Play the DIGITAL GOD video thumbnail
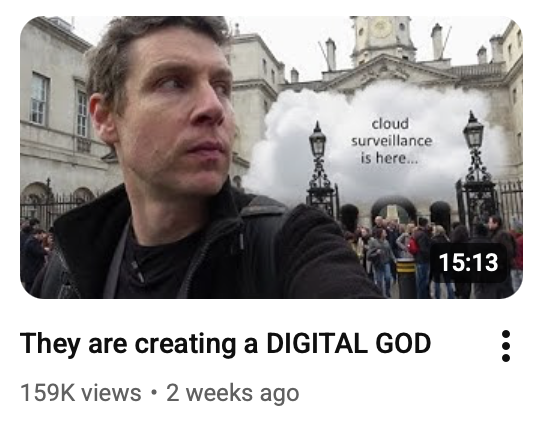This screenshot has height=434, width=538. [271, 157]
